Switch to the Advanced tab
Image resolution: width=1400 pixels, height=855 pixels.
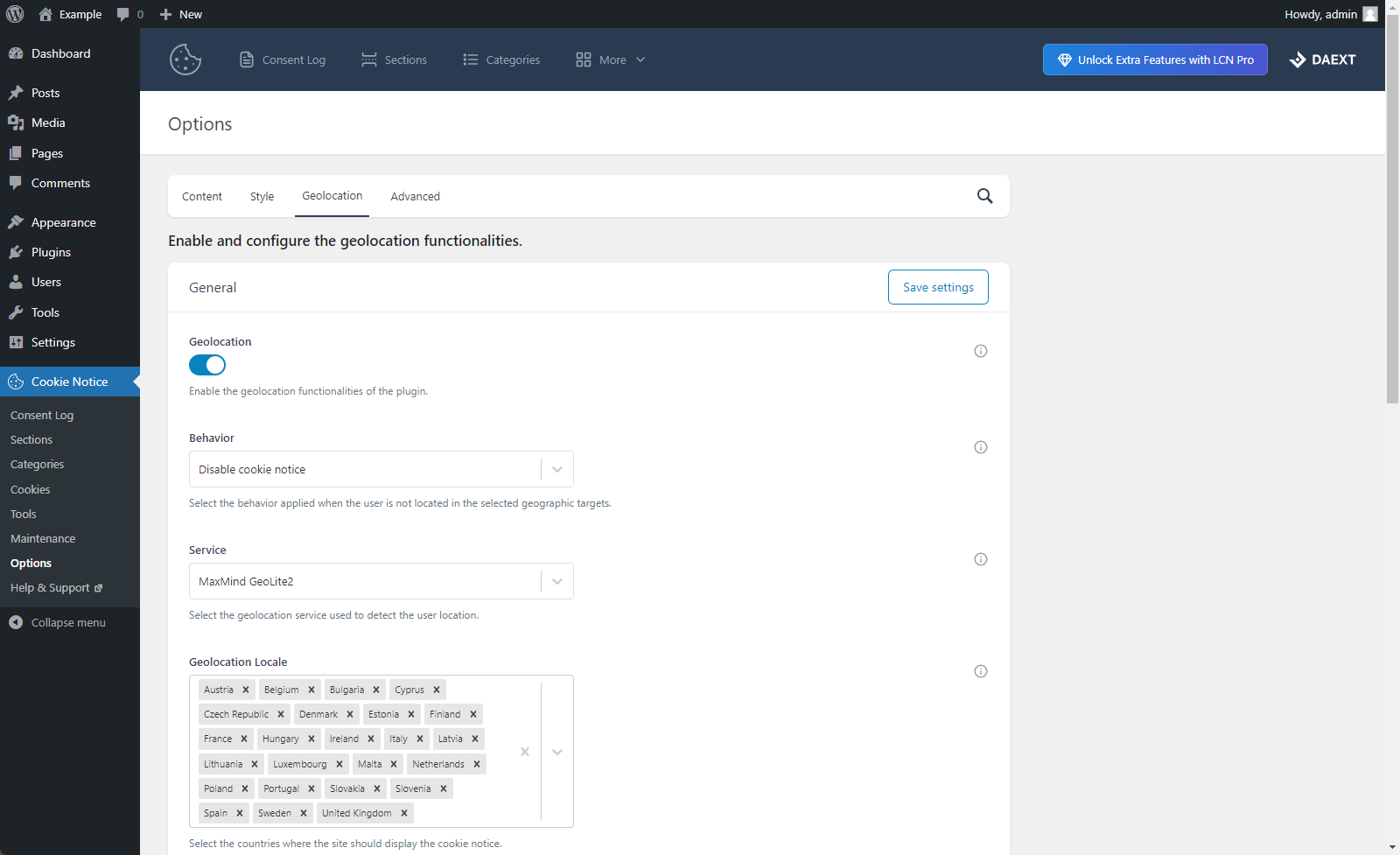coord(416,196)
